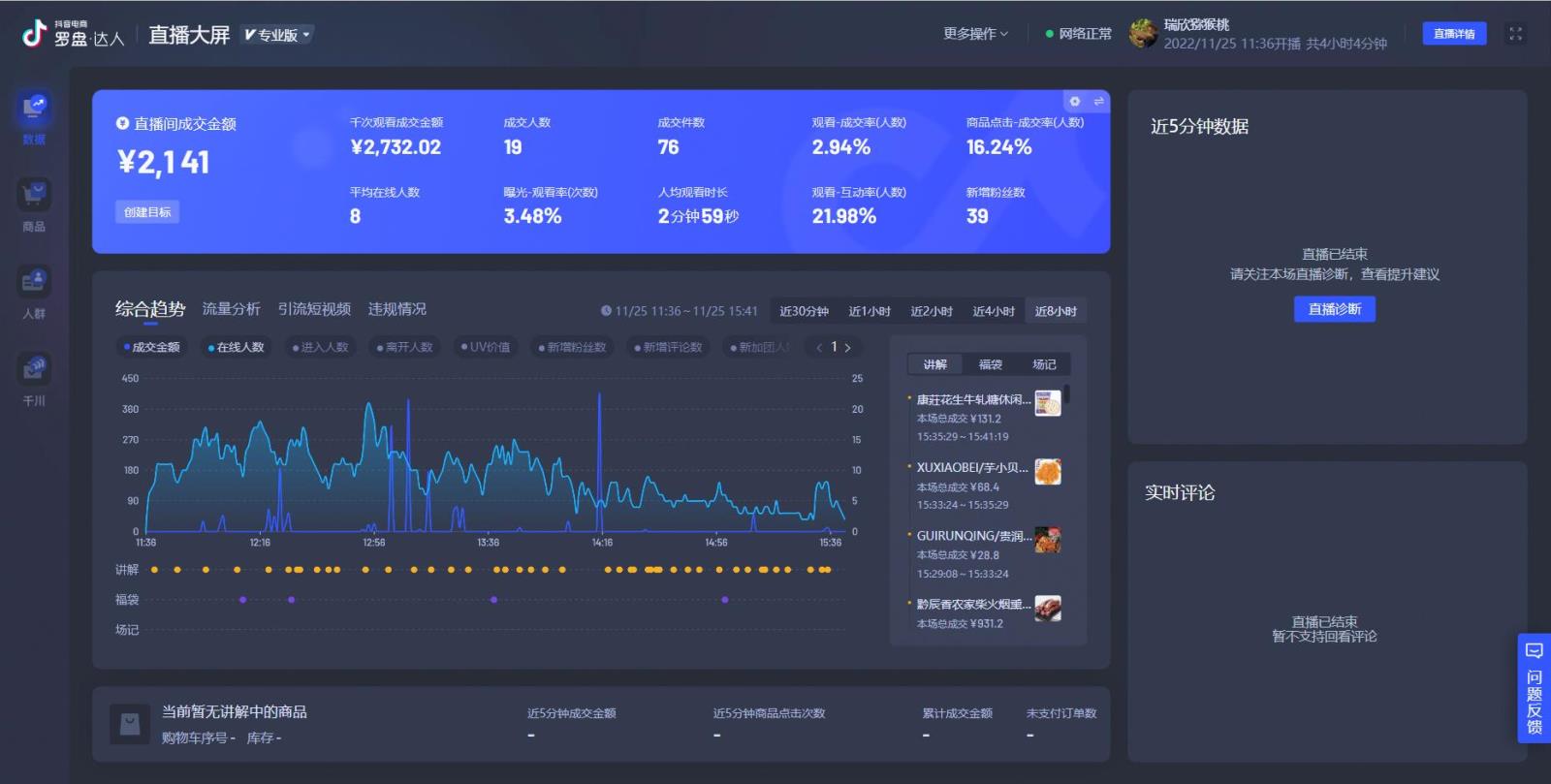The width and height of the screenshot is (1551, 784).
Task: Select the 福袋 tab in side list
Action: click(x=990, y=364)
